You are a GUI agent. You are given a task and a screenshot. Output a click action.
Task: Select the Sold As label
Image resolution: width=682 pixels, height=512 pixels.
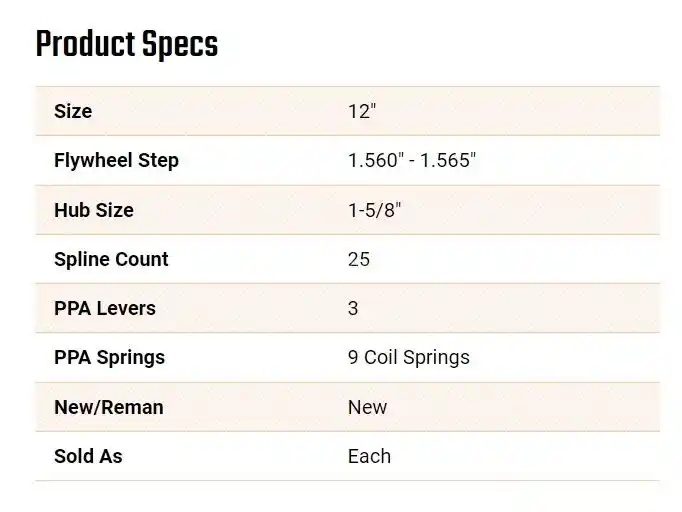[x=88, y=456]
